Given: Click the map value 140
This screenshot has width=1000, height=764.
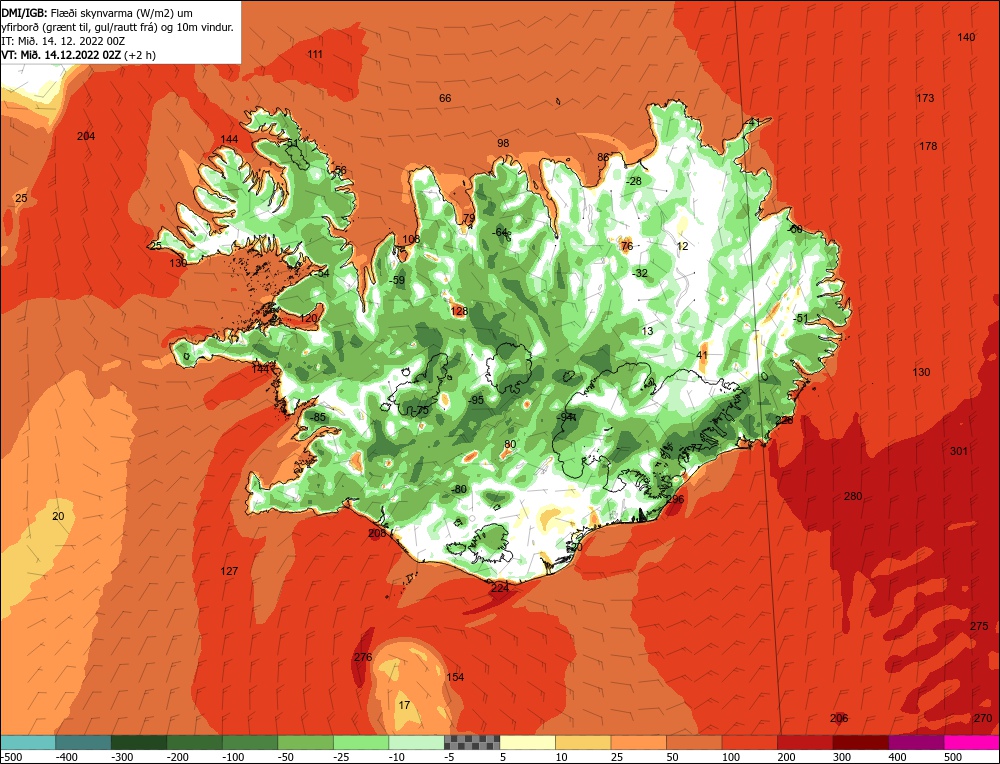Looking at the screenshot, I should (x=966, y=38).
